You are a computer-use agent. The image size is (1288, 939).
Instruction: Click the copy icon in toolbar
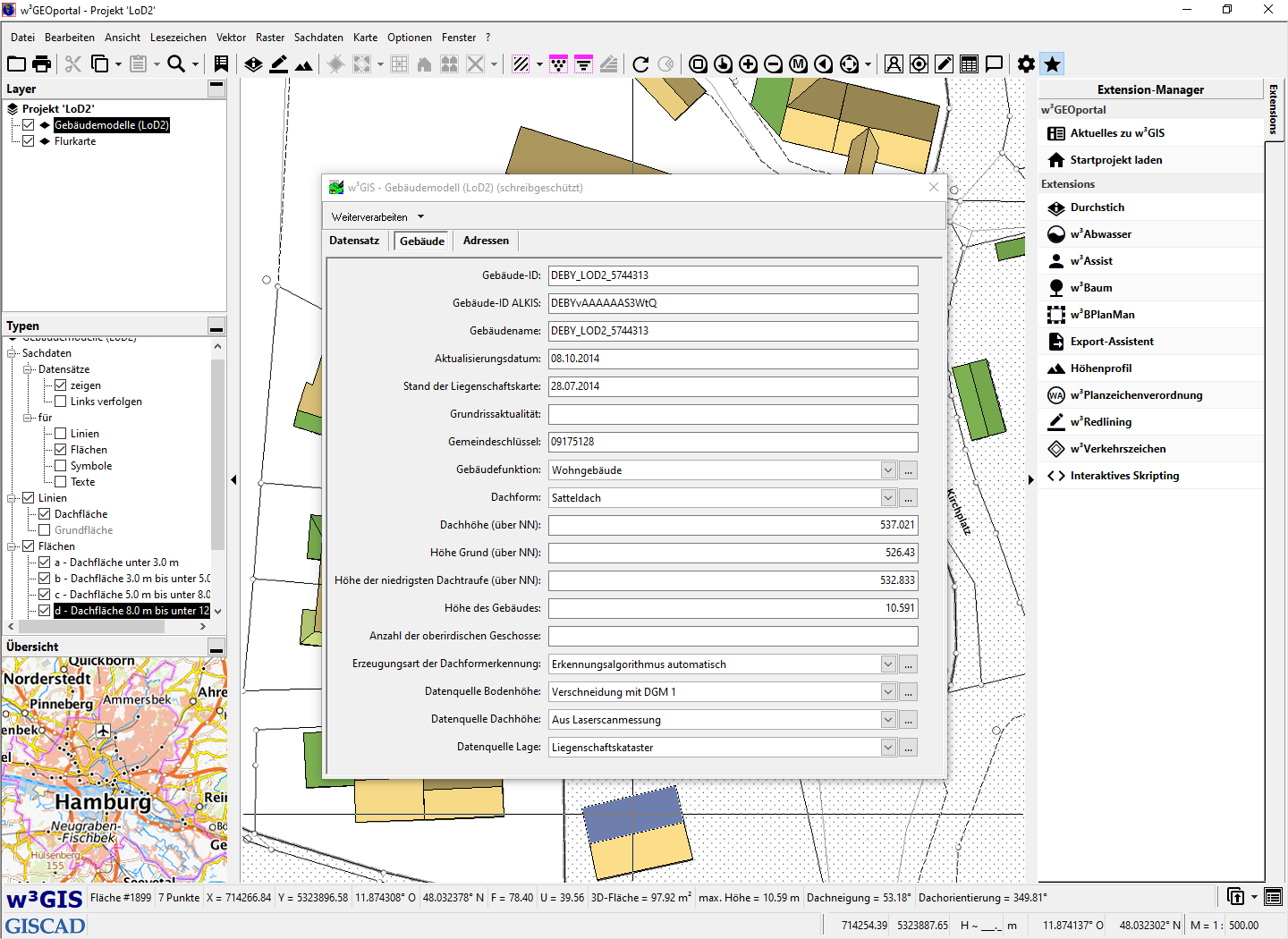point(100,63)
